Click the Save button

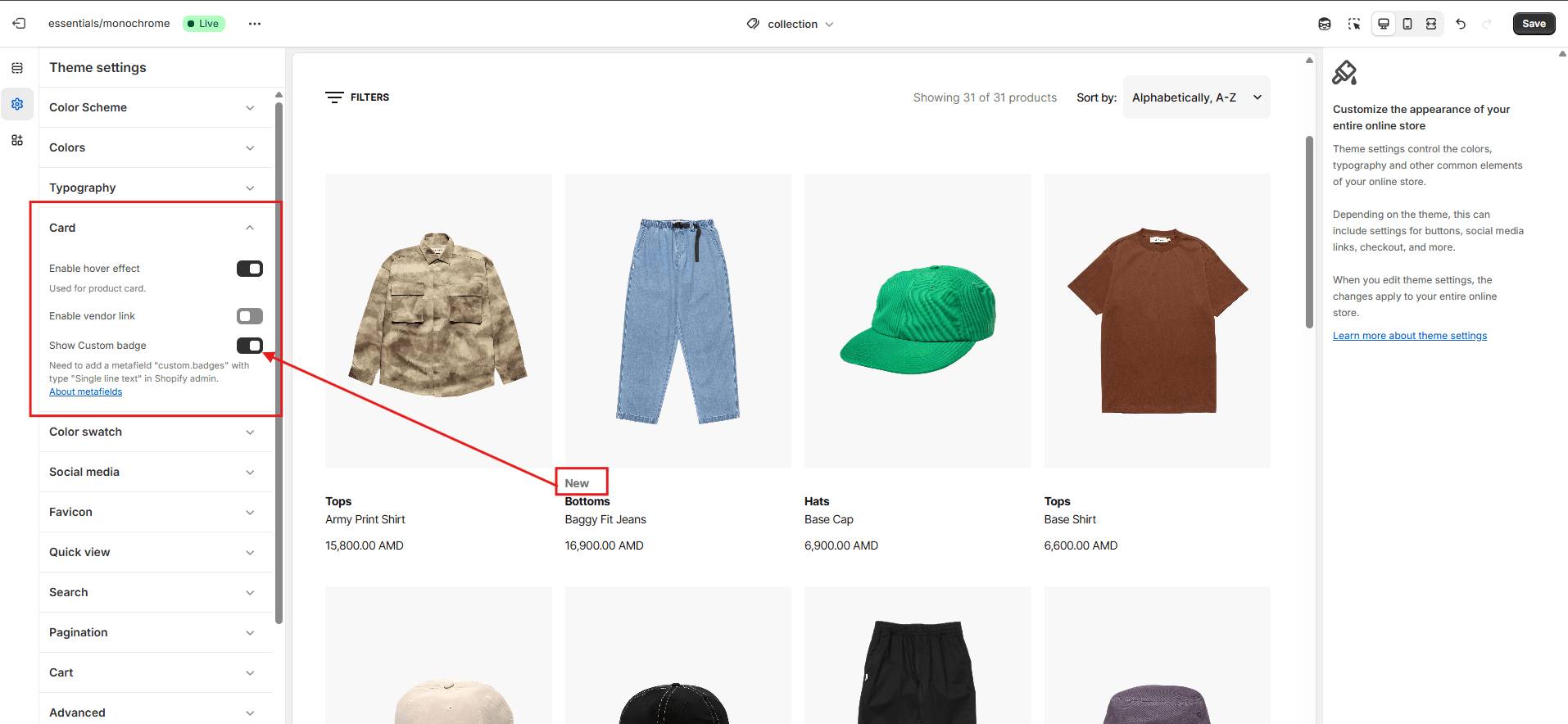[x=1534, y=24]
